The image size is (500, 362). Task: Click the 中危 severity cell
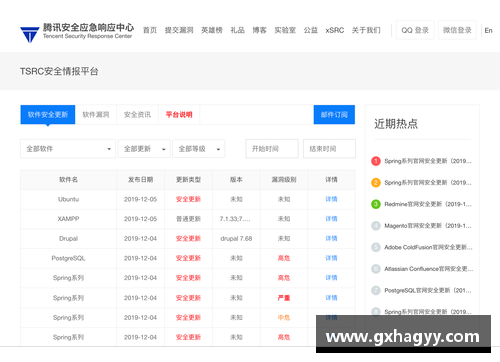[284, 318]
